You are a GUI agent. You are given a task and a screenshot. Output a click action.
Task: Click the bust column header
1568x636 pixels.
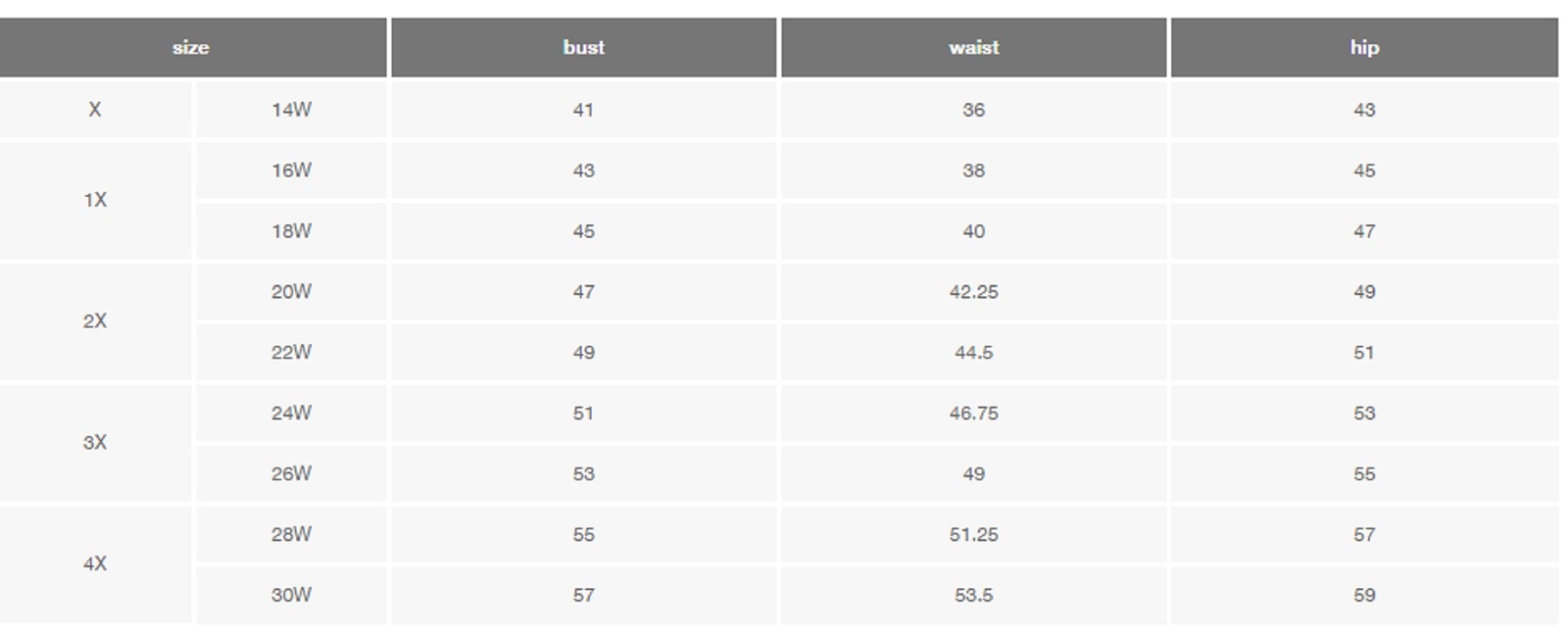pyautogui.click(x=584, y=47)
